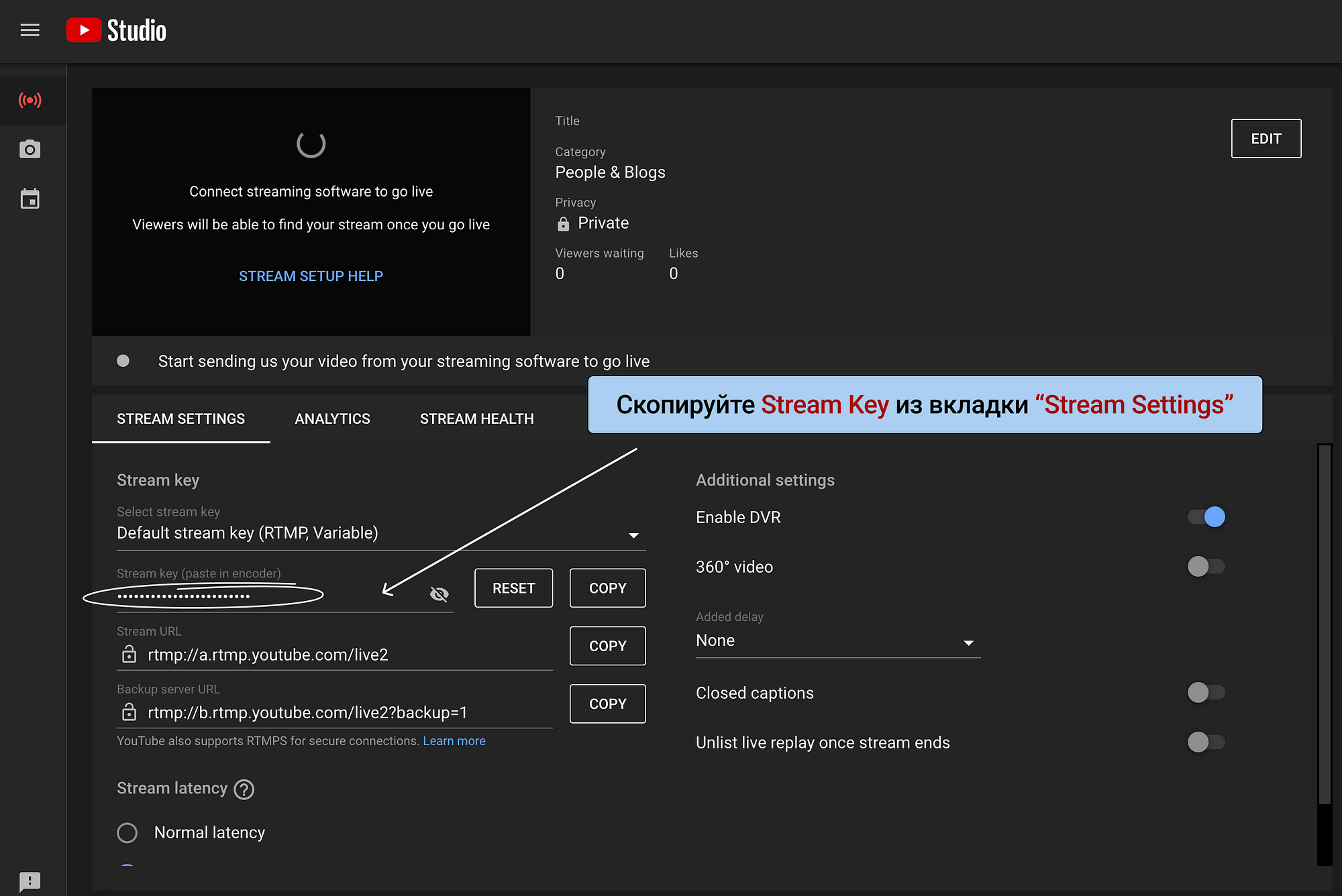Click the lock icon beside Stream URL
Viewport: 1342px width, 896px height.
pos(129,654)
